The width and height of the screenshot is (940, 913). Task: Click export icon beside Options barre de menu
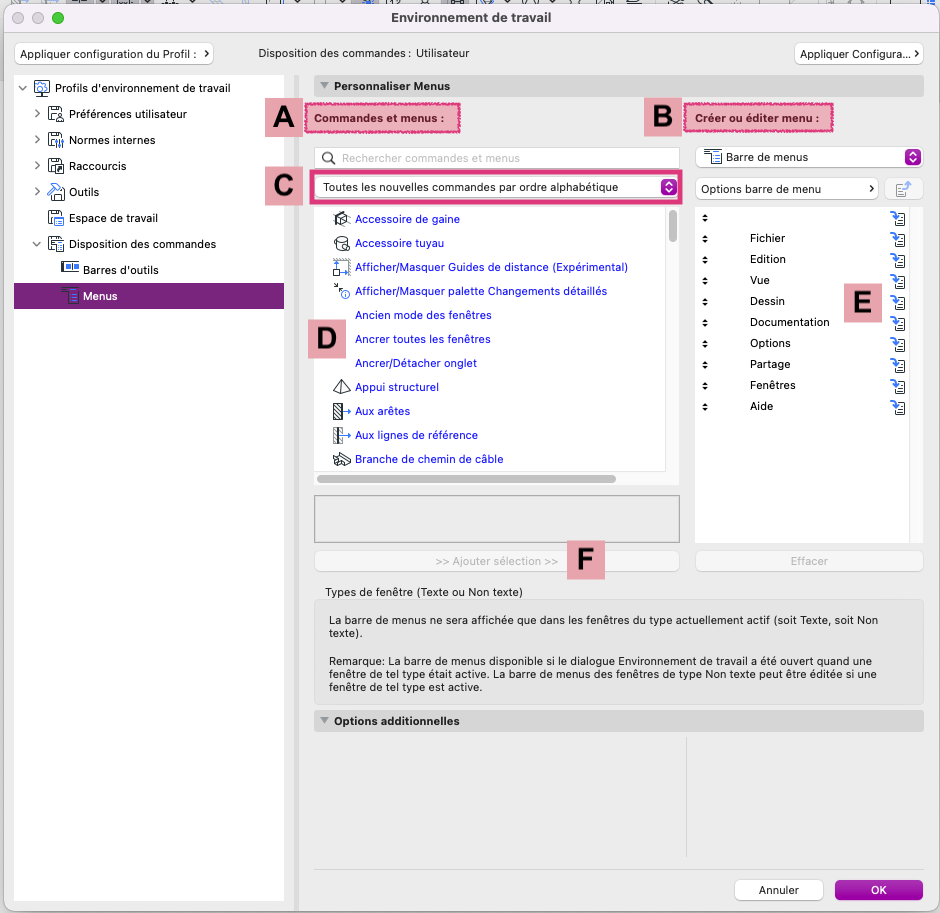(903, 189)
